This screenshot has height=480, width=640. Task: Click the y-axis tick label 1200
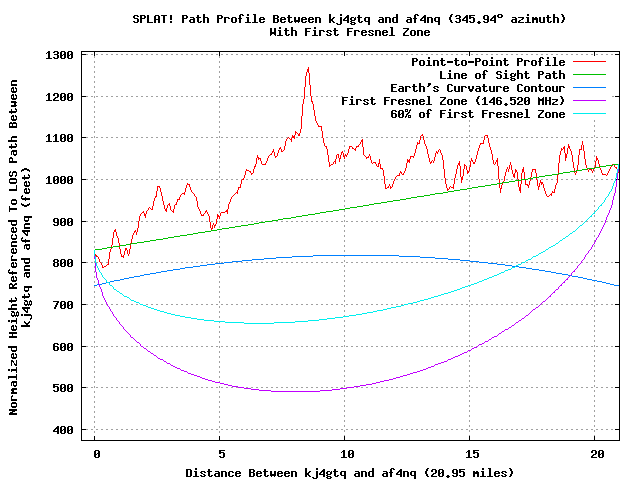pyautogui.click(x=60, y=97)
